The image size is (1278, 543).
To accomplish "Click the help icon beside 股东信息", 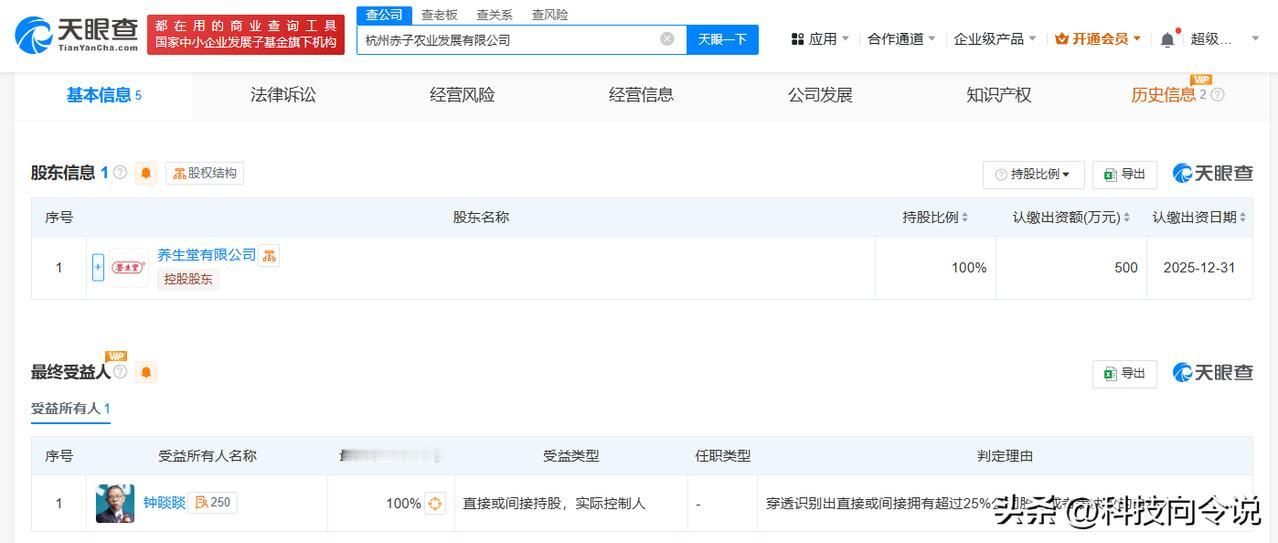I will (120, 172).
